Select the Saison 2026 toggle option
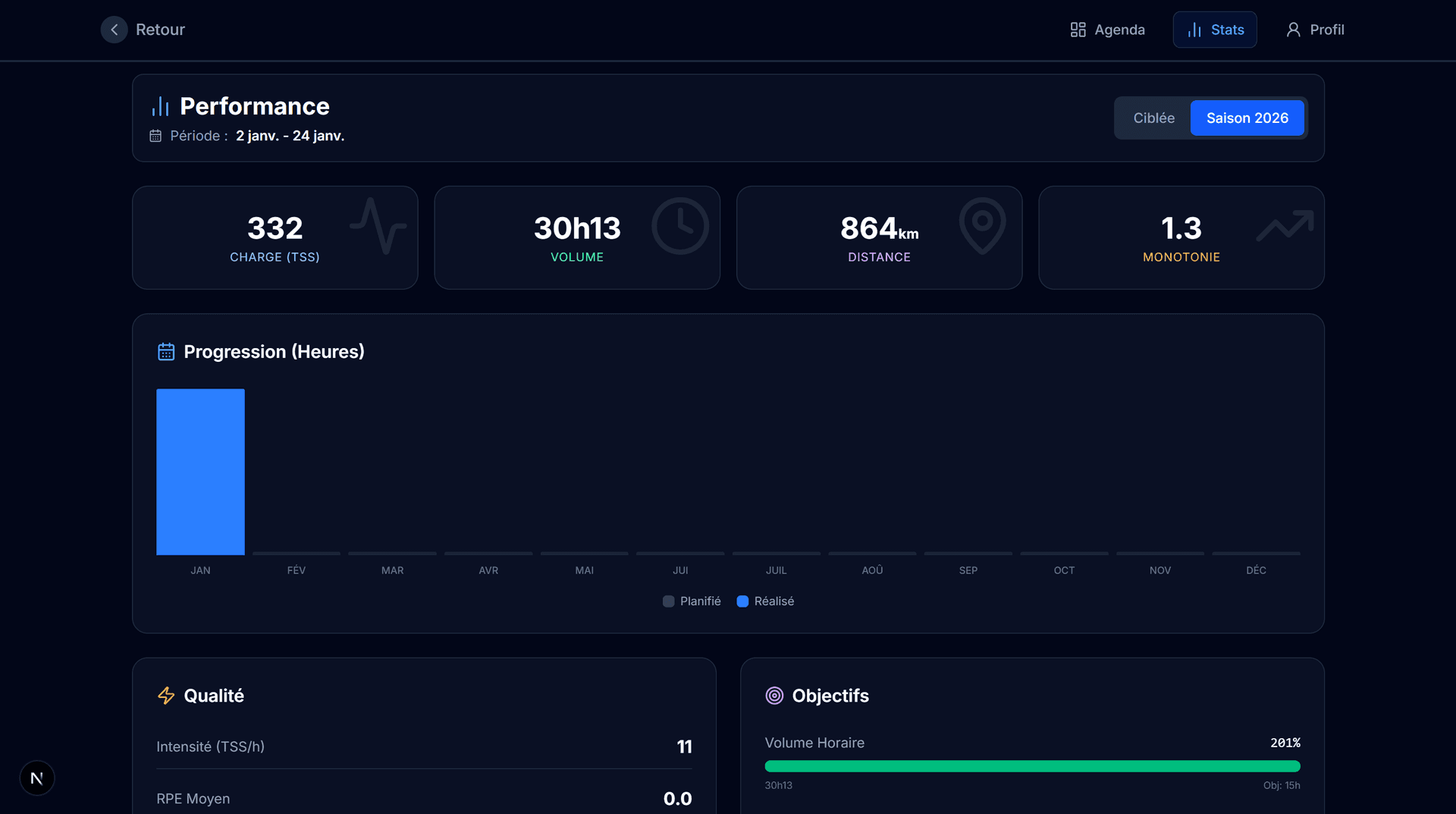The height and width of the screenshot is (814, 1456). pyautogui.click(x=1247, y=118)
